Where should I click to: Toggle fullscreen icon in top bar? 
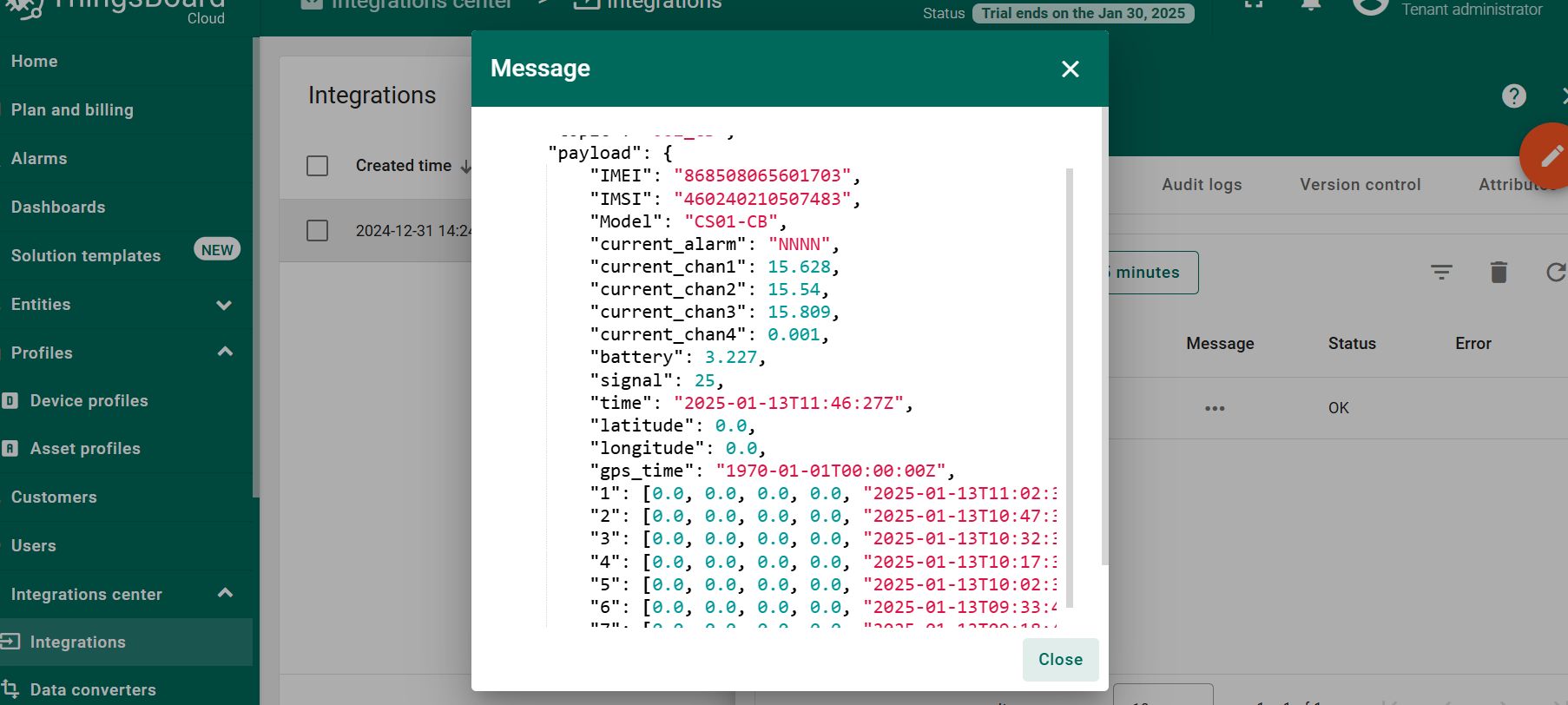pyautogui.click(x=1253, y=4)
